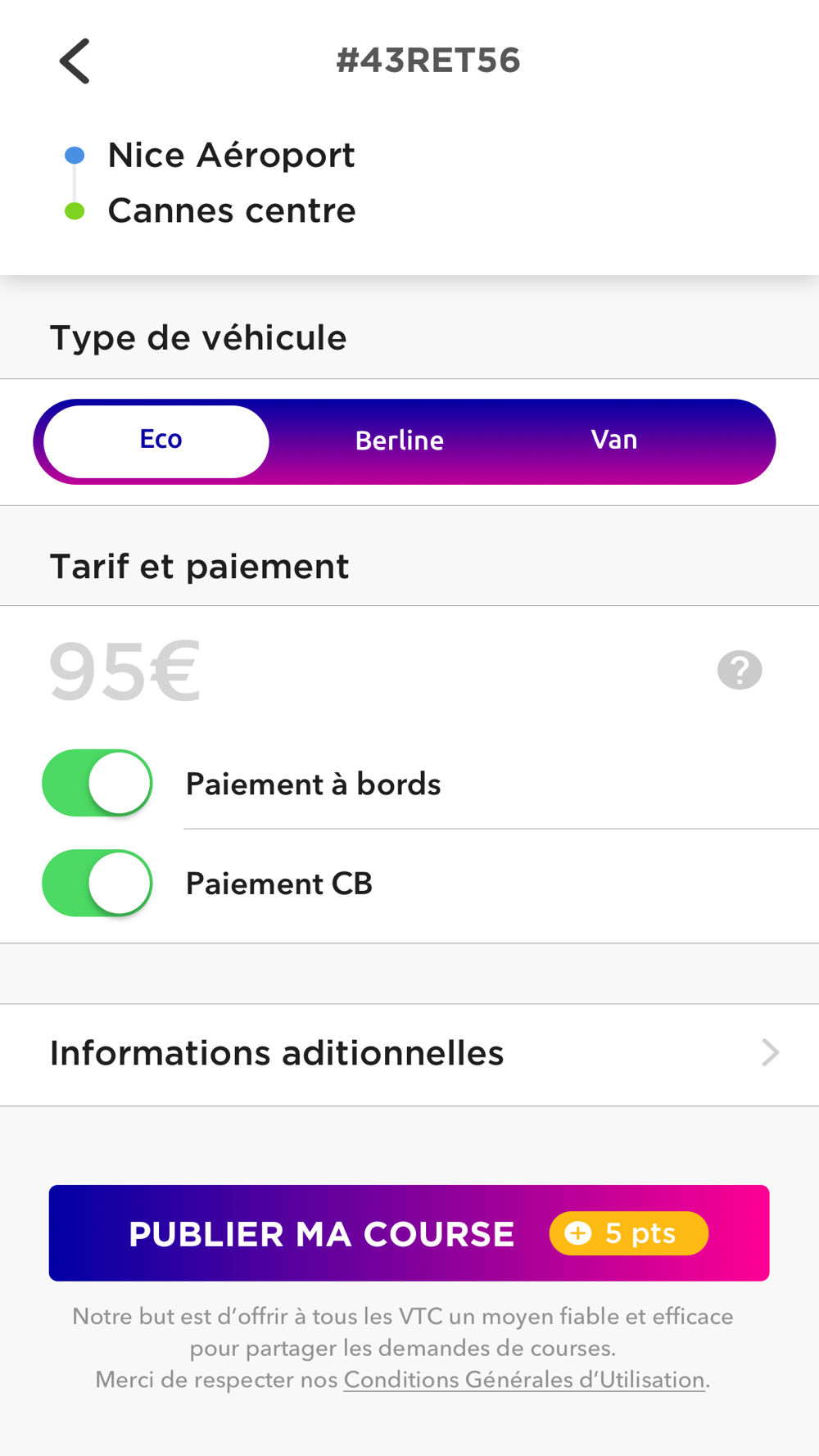Tap the Paiement CB label
Screen dimensions: 819x1456
tap(279, 884)
